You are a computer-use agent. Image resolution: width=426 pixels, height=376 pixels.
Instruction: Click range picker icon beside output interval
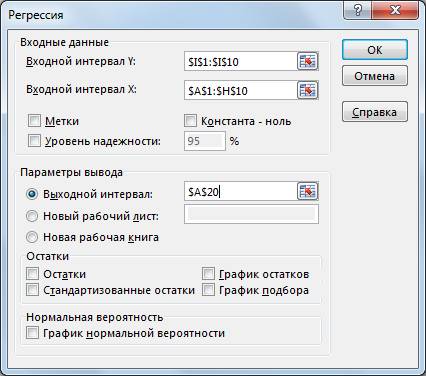click(307, 191)
